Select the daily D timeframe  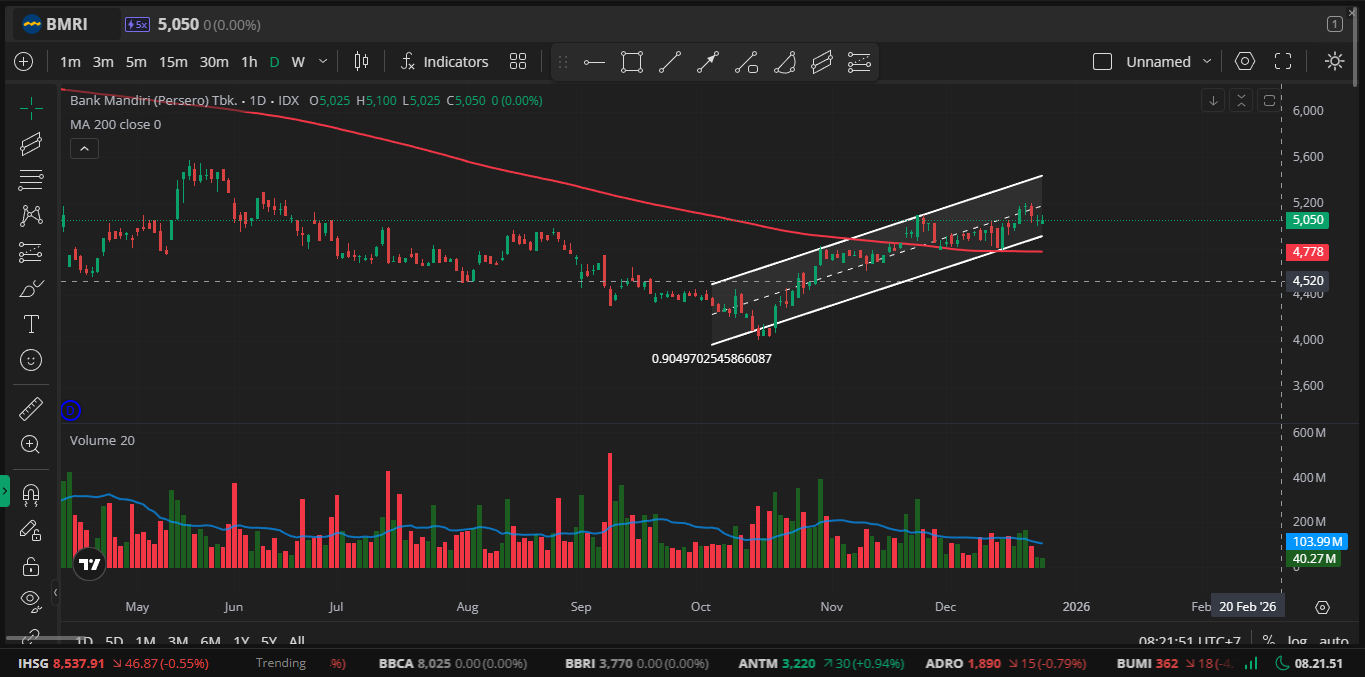[x=274, y=61]
